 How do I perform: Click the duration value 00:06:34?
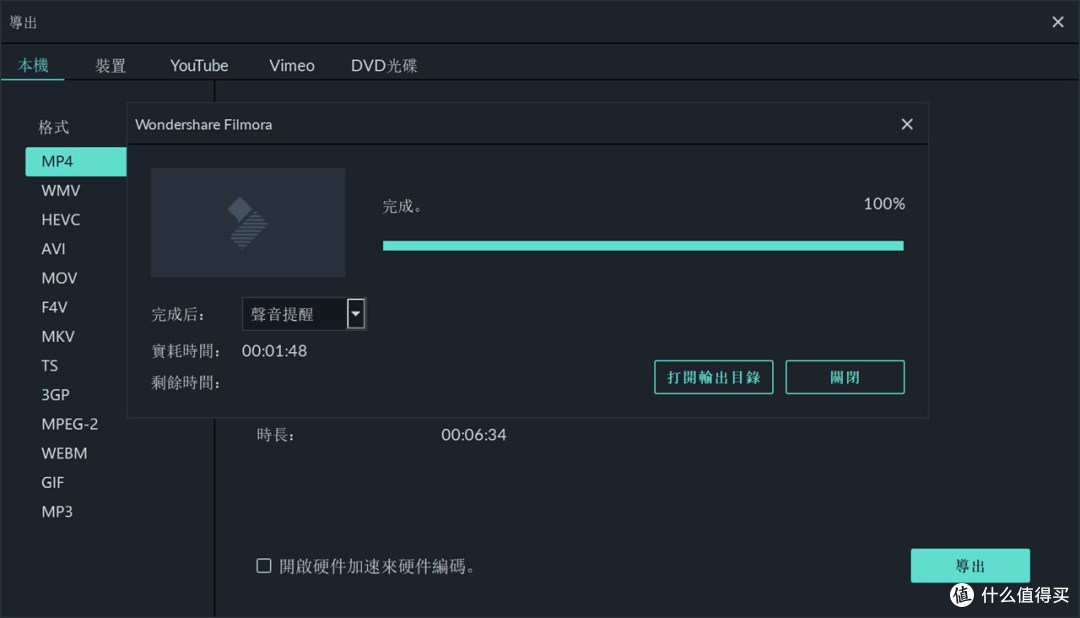pos(473,435)
